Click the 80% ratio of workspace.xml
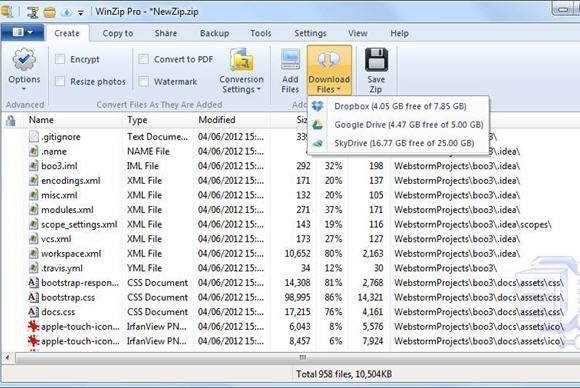The image size is (580, 388). click(x=333, y=254)
